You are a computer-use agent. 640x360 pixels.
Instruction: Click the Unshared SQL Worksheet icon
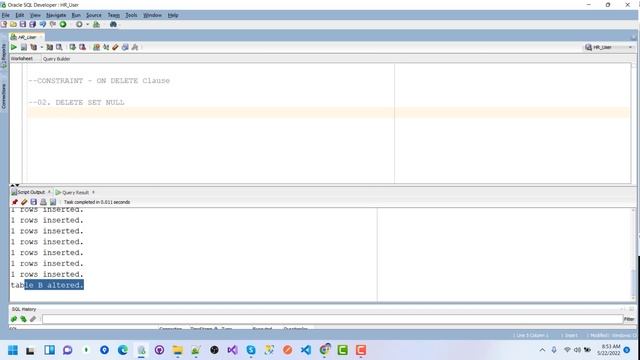click(x=96, y=47)
